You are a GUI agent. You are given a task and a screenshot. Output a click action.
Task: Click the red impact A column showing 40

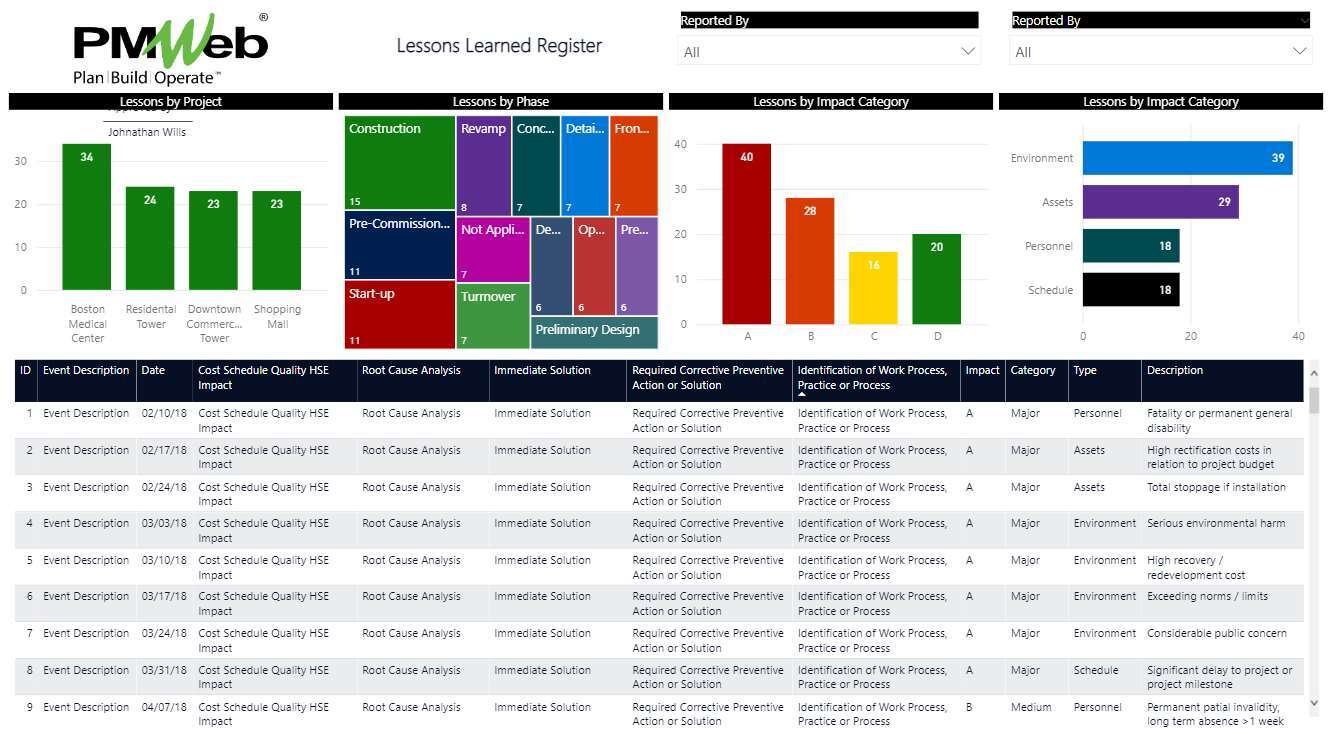(x=746, y=234)
